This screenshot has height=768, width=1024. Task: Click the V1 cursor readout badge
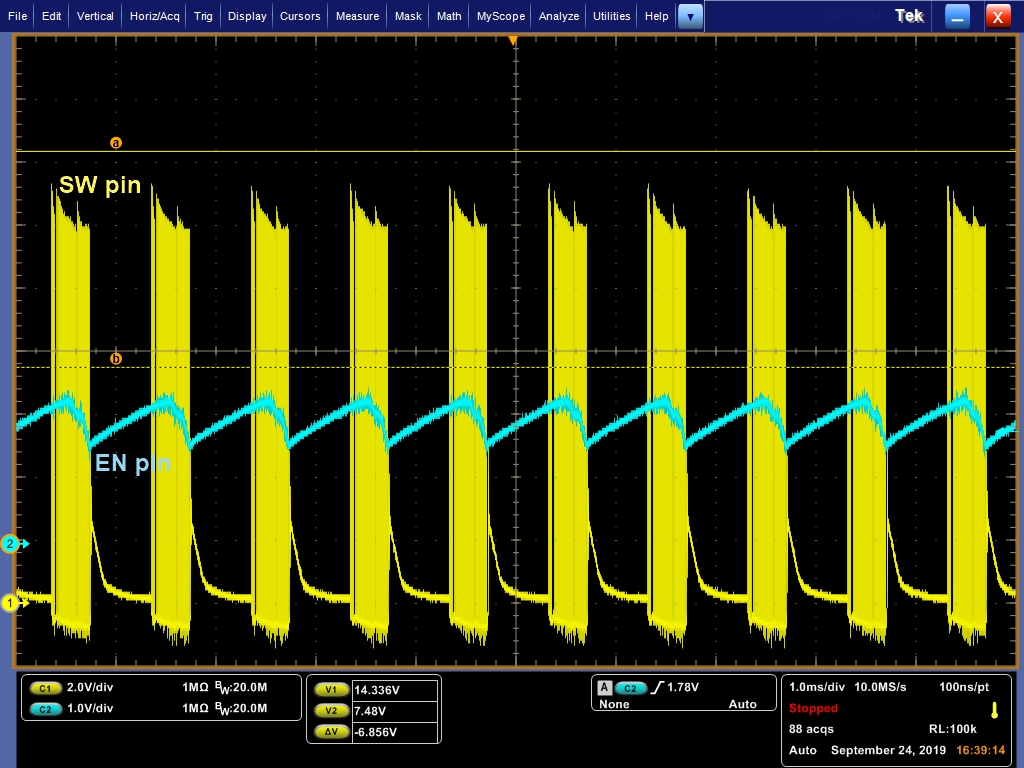[x=332, y=690]
